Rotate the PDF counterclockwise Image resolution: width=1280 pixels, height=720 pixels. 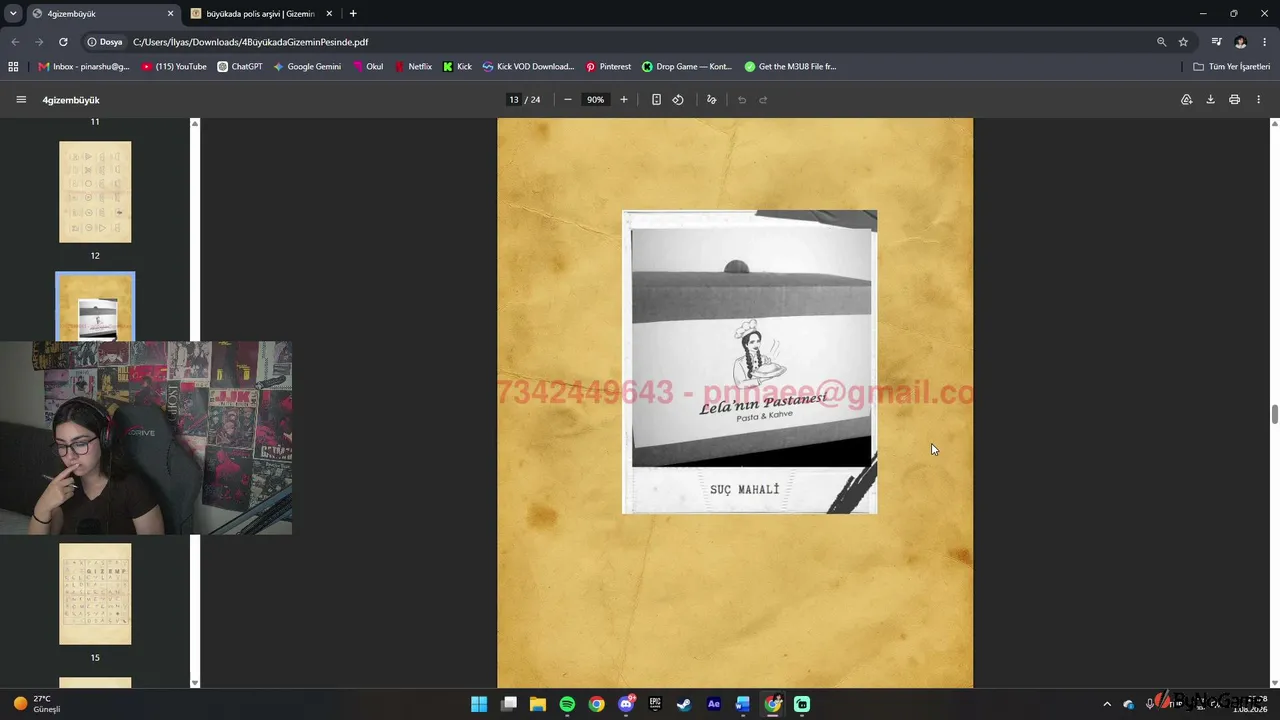pos(678,100)
